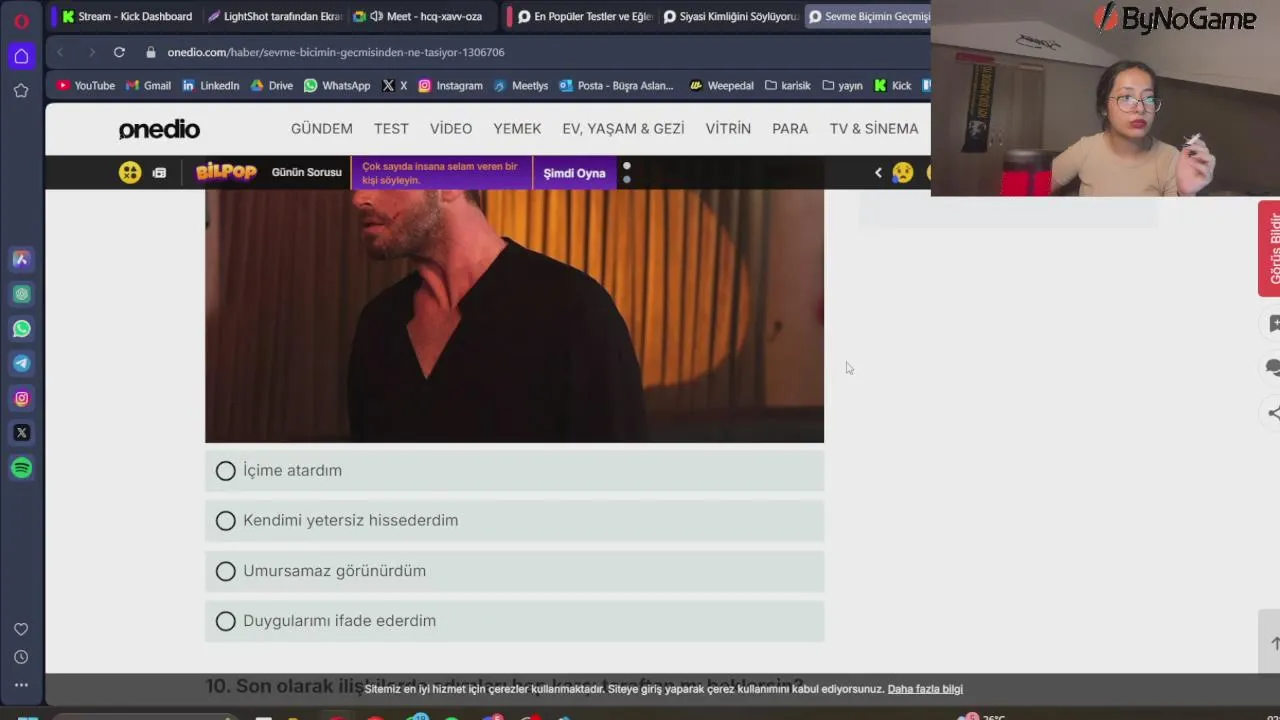
Task: Click 'Görüş Bildir' red side button
Action: (x=1269, y=248)
